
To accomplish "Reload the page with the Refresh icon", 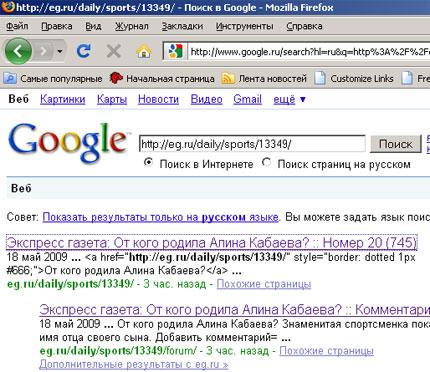I will coord(83,51).
